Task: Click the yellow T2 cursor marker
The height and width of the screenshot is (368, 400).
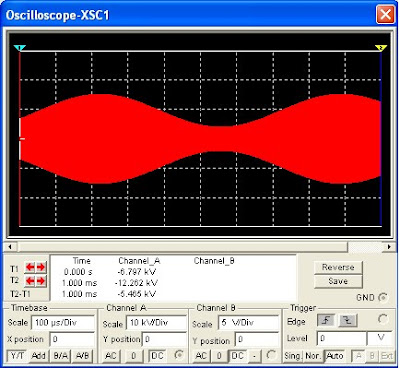Action: click(x=381, y=48)
